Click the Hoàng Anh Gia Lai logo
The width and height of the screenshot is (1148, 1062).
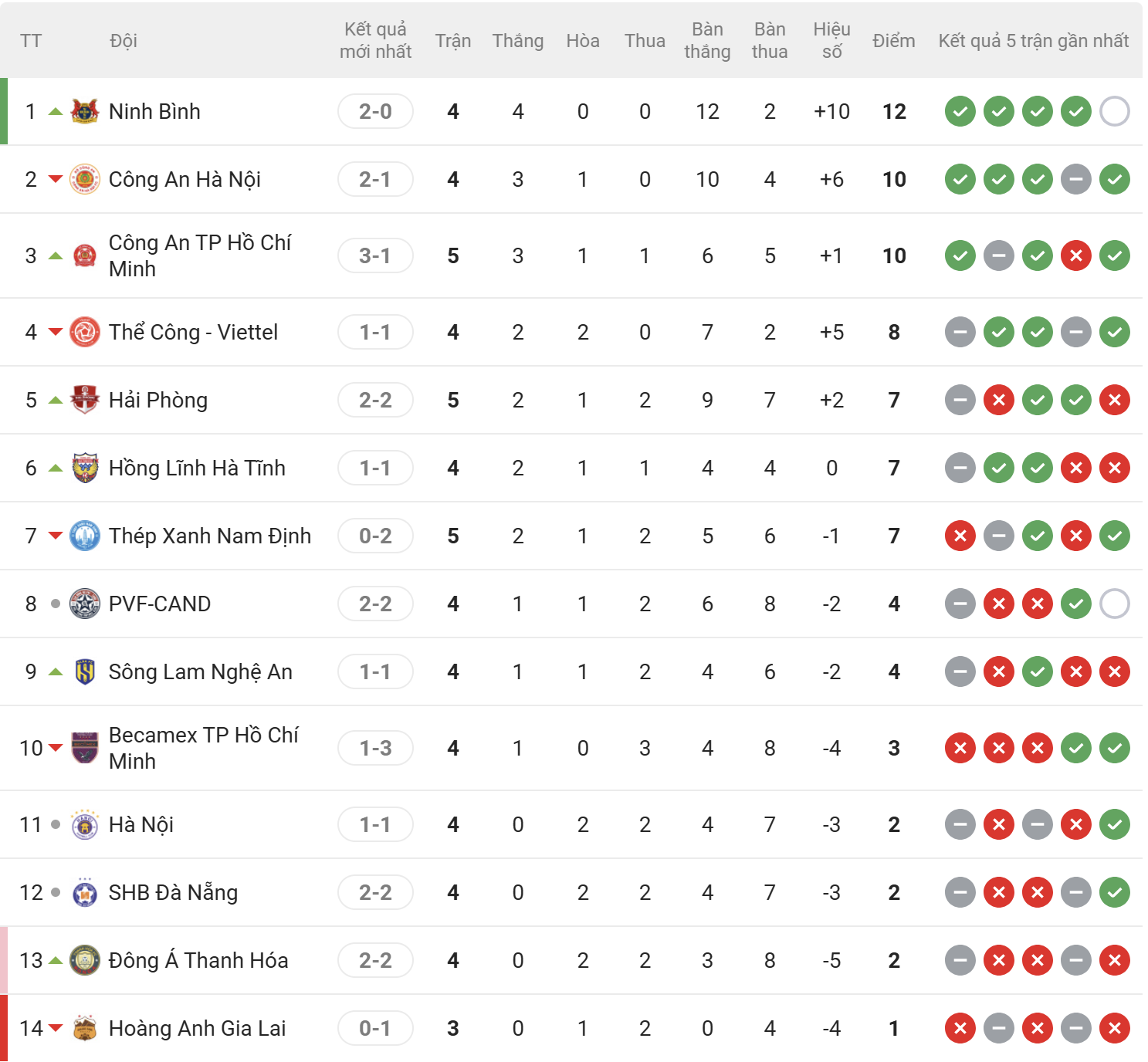(x=85, y=1028)
